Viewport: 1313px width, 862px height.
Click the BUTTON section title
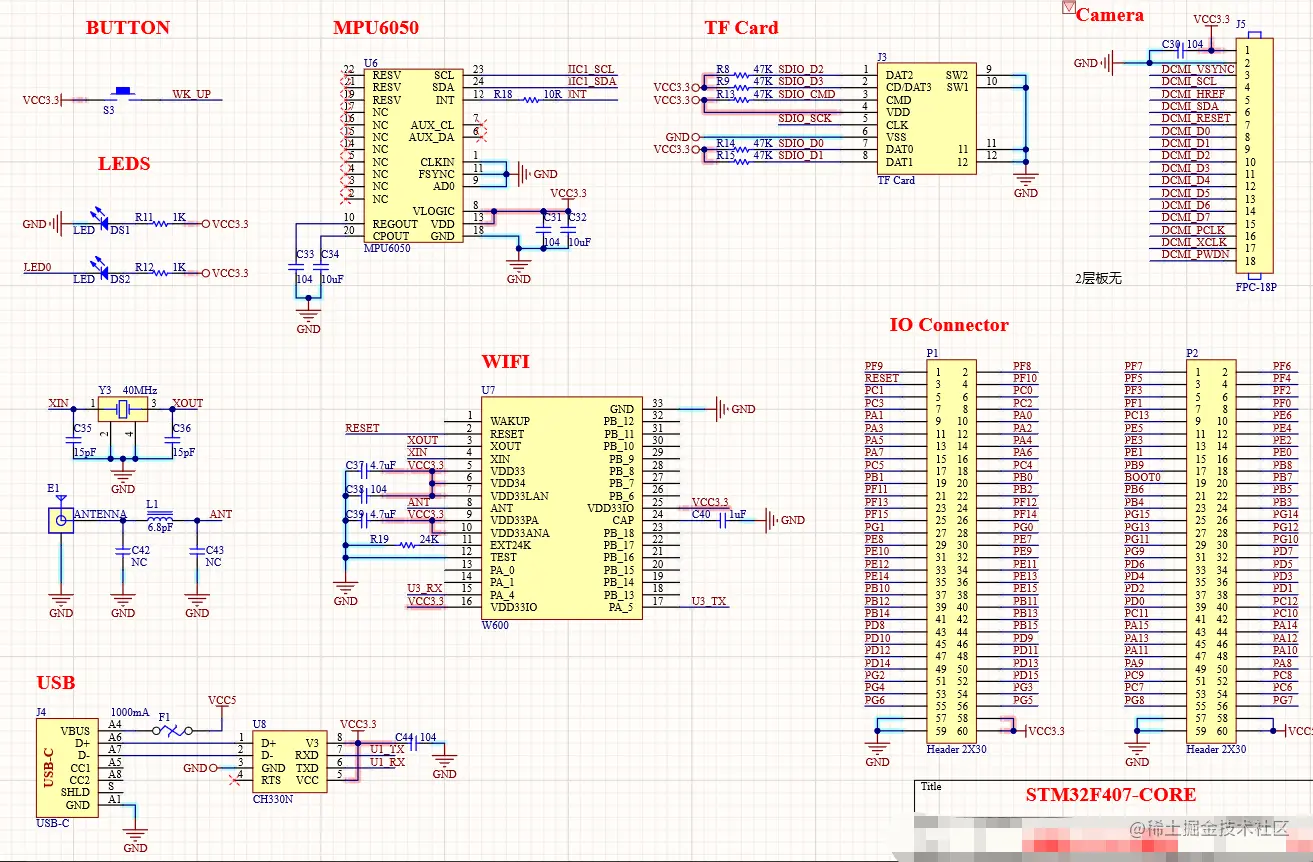[128, 28]
